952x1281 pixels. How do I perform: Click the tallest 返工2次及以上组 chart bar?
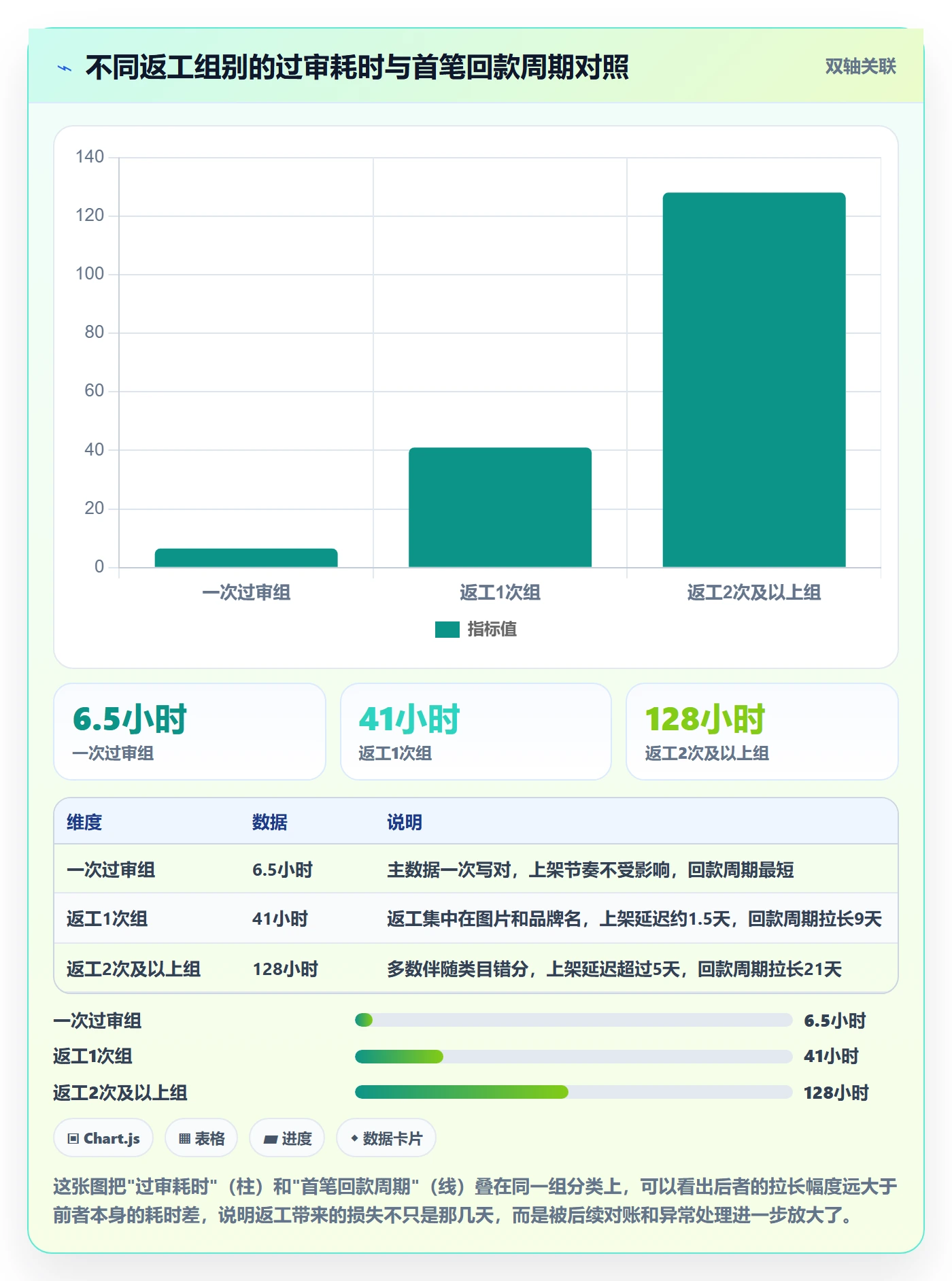coord(754,380)
